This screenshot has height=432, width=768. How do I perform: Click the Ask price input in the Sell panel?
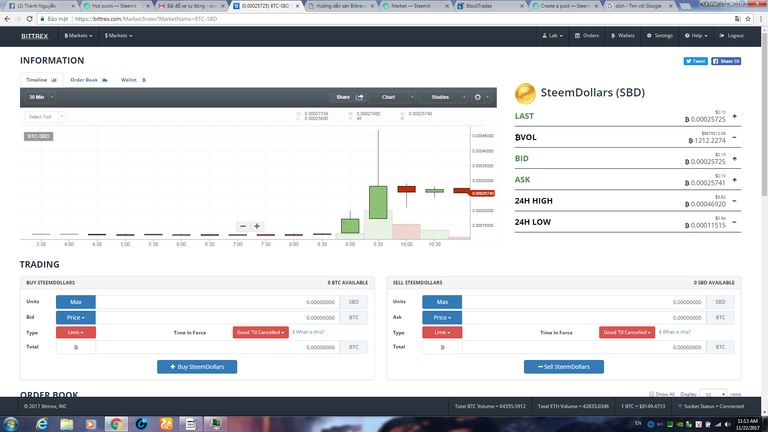click(x=584, y=317)
